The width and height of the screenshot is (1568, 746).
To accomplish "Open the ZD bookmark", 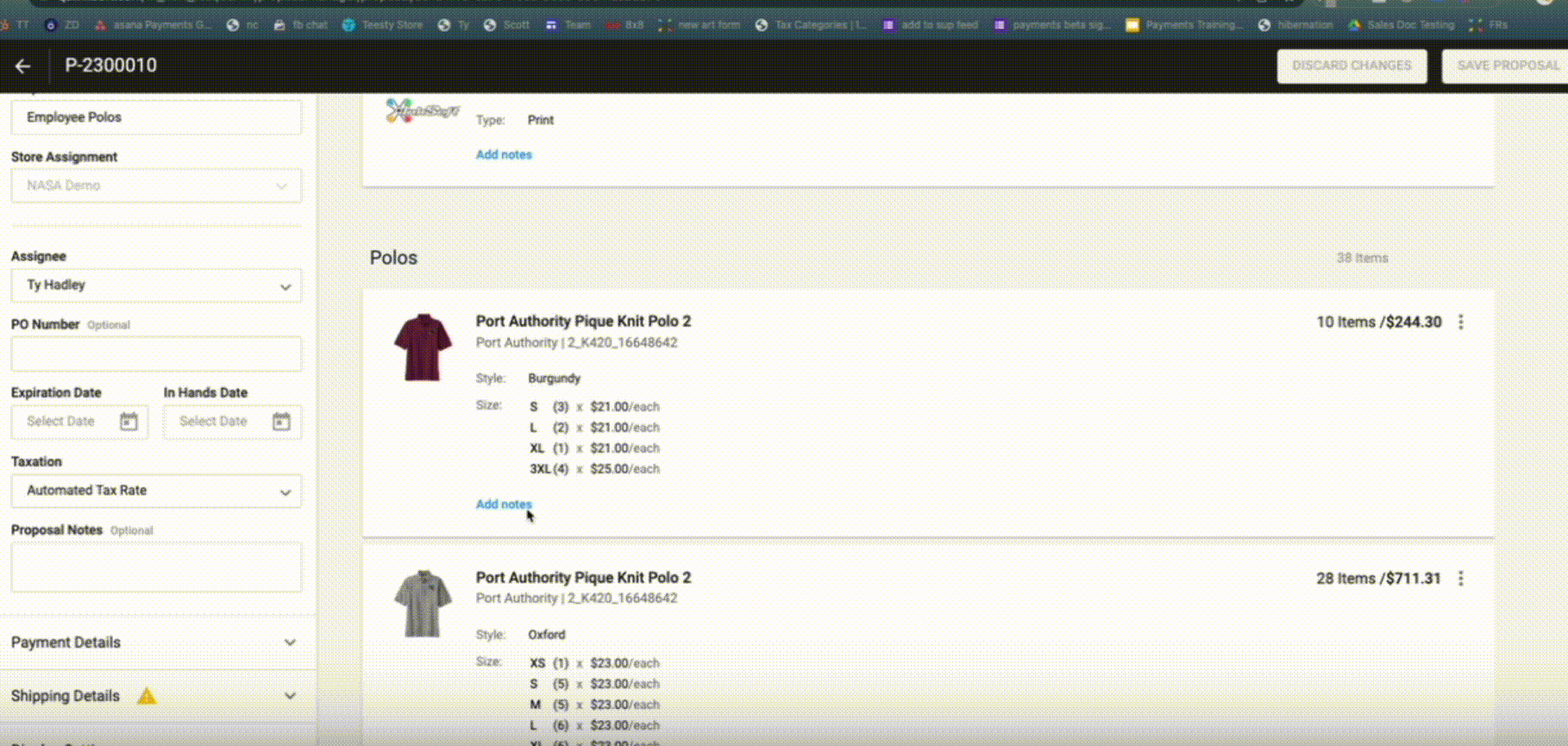I will pos(62,25).
